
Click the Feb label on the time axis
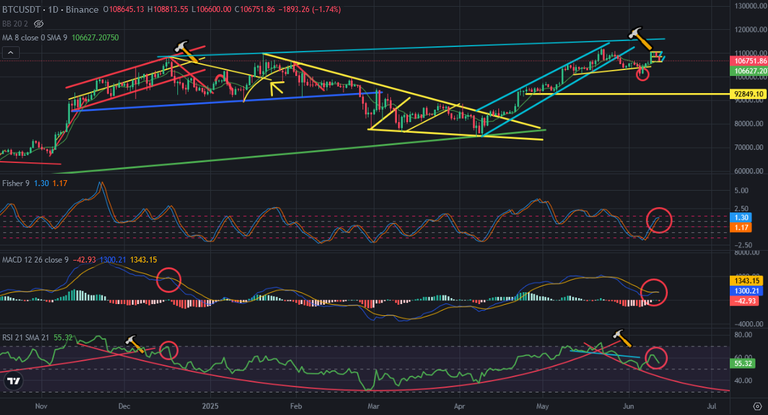(295, 406)
